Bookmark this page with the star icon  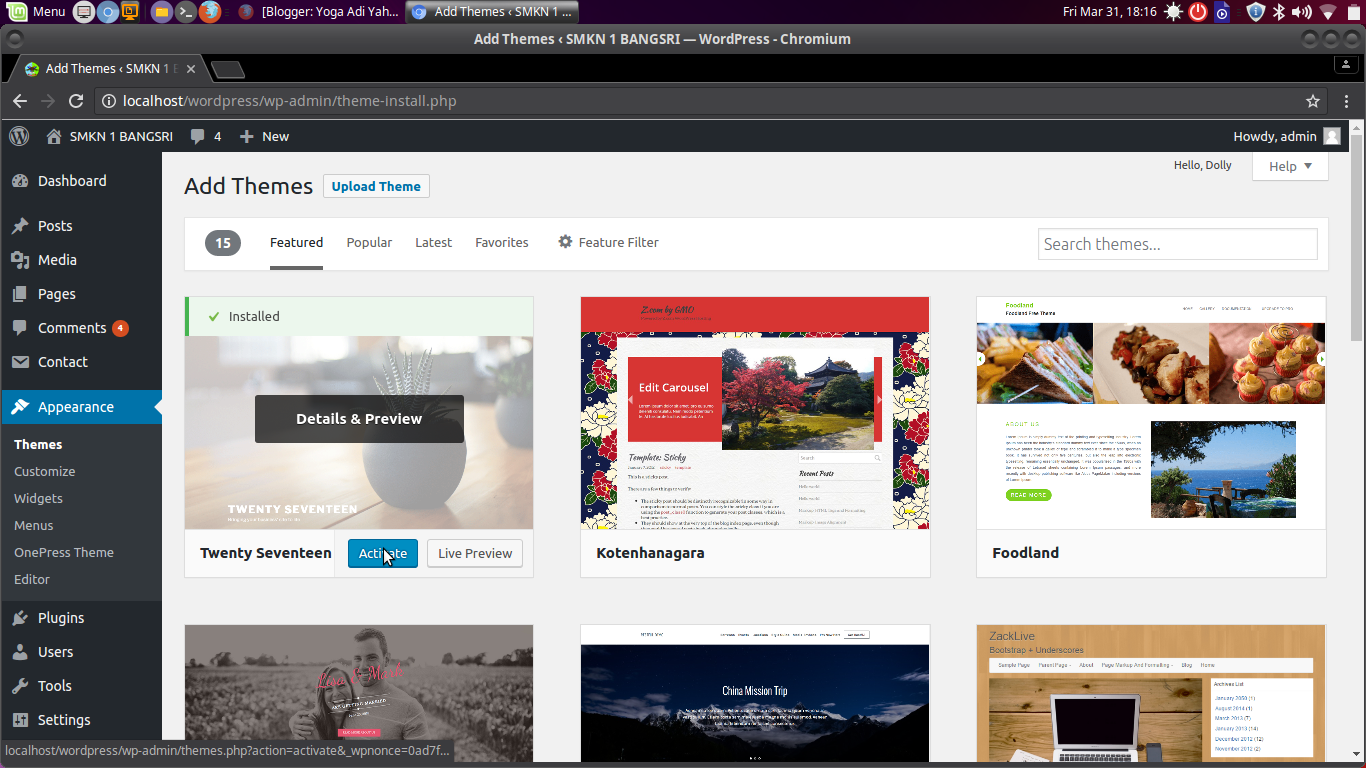click(1313, 101)
